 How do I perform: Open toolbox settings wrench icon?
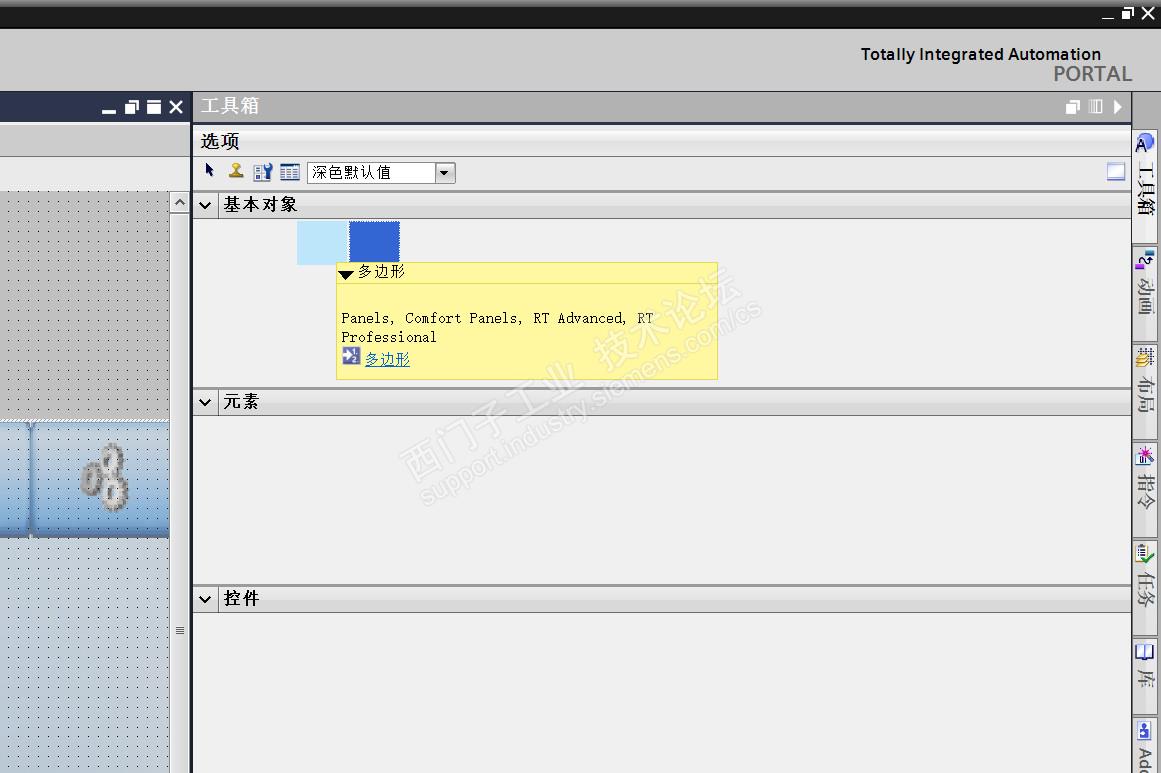[263, 172]
